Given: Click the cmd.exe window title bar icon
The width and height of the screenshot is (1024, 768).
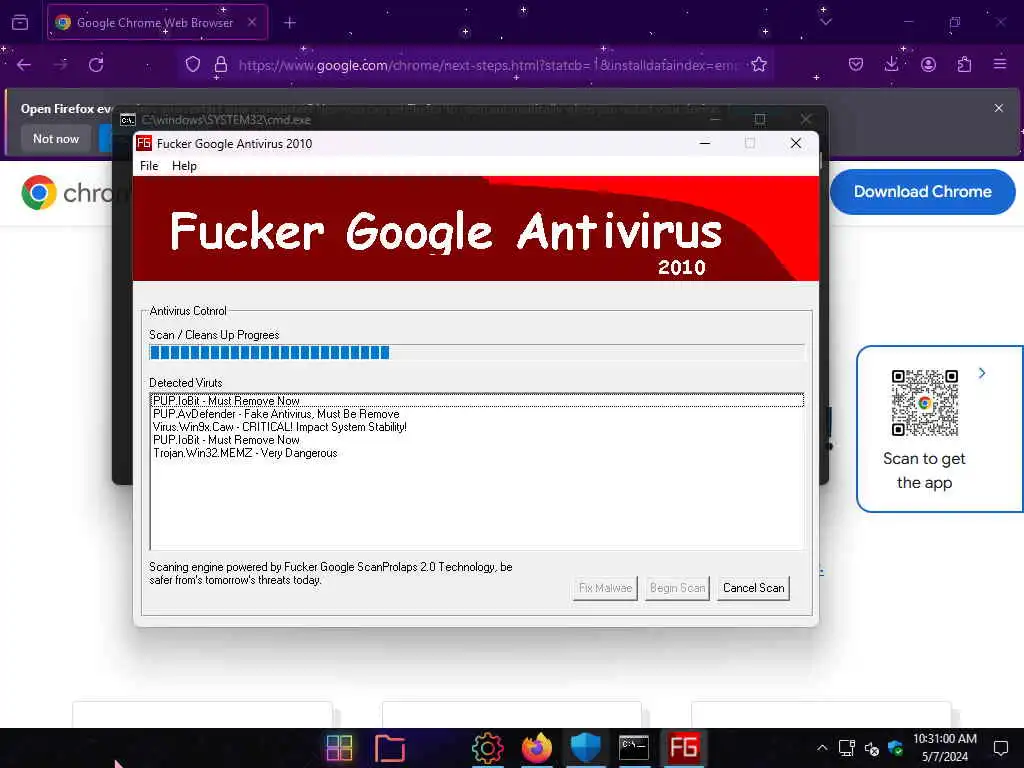Looking at the screenshot, I should tap(128, 120).
